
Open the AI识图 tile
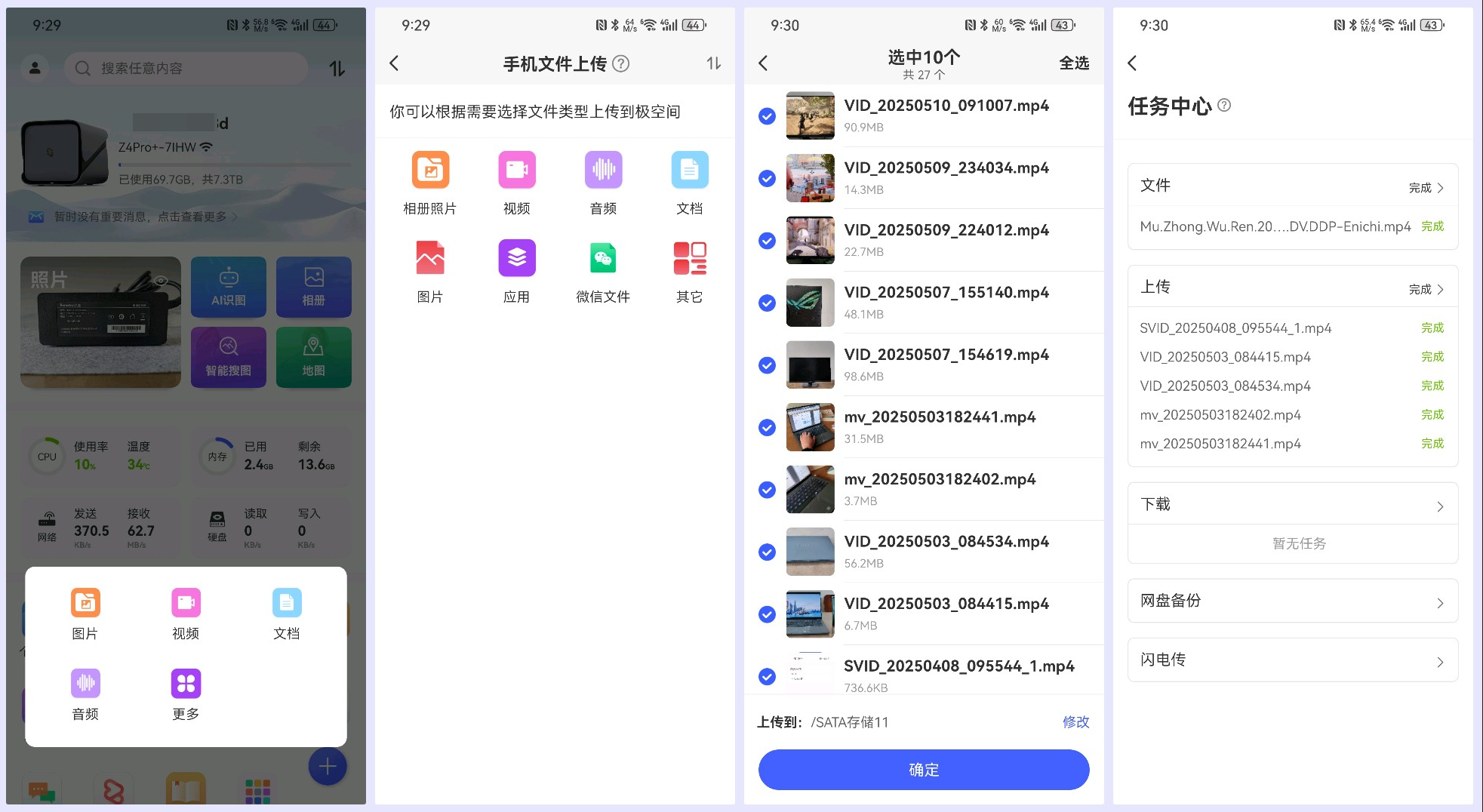pyautogui.click(x=229, y=287)
